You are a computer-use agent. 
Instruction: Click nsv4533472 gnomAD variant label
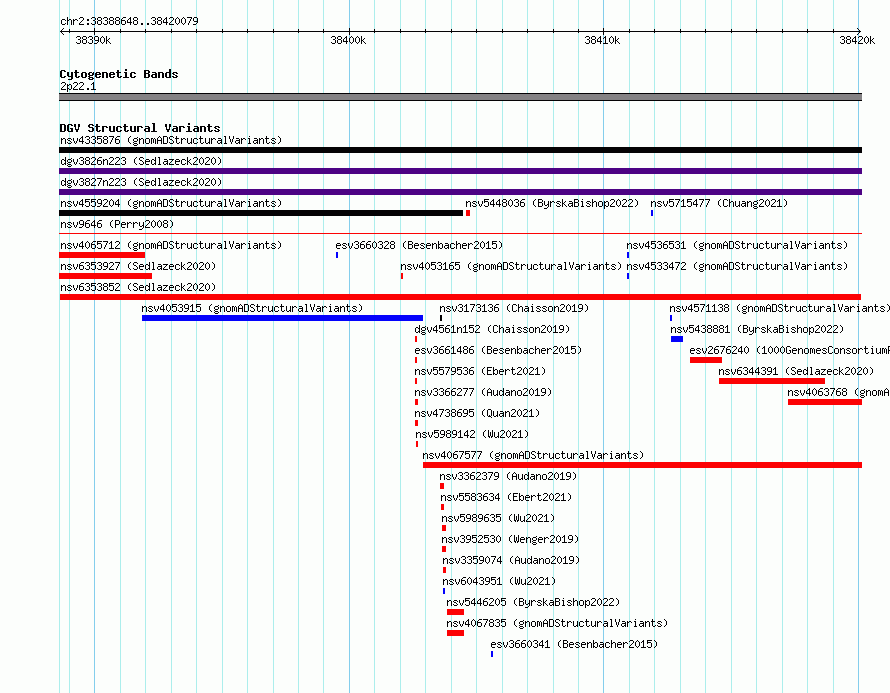(737, 266)
